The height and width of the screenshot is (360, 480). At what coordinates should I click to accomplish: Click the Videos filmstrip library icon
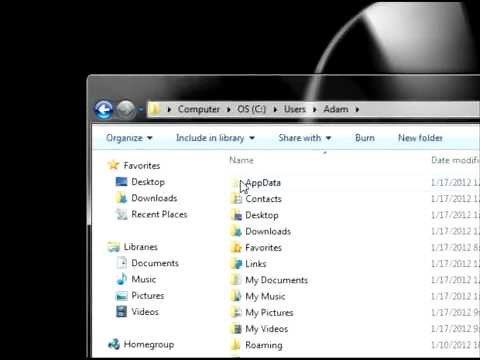pos(121,312)
